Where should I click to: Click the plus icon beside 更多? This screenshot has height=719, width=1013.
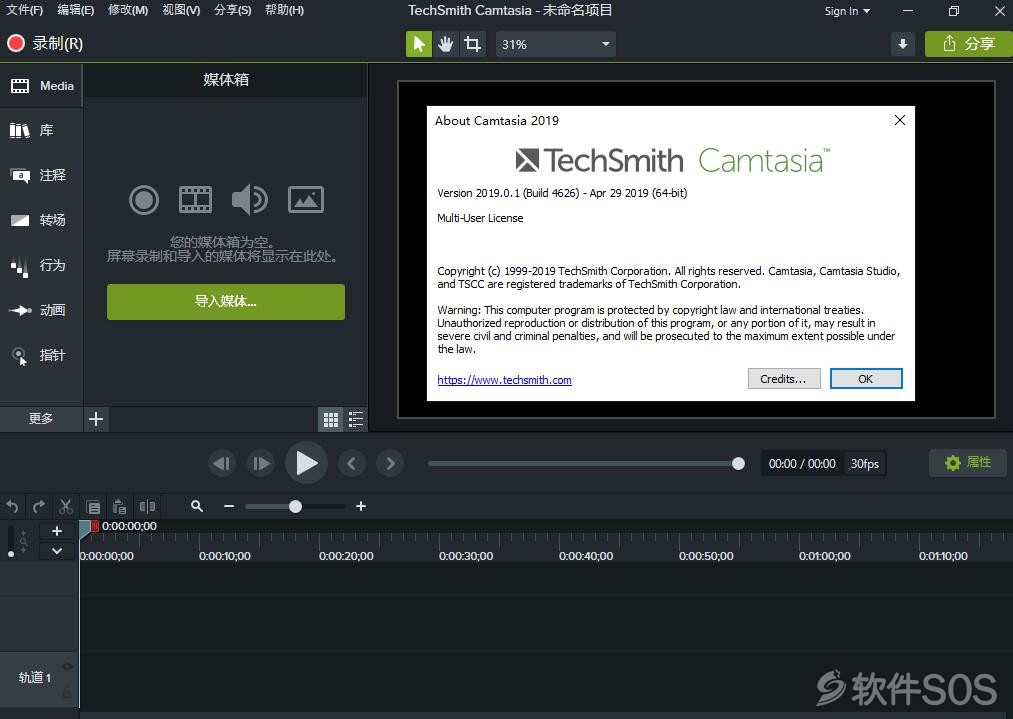[x=96, y=419]
